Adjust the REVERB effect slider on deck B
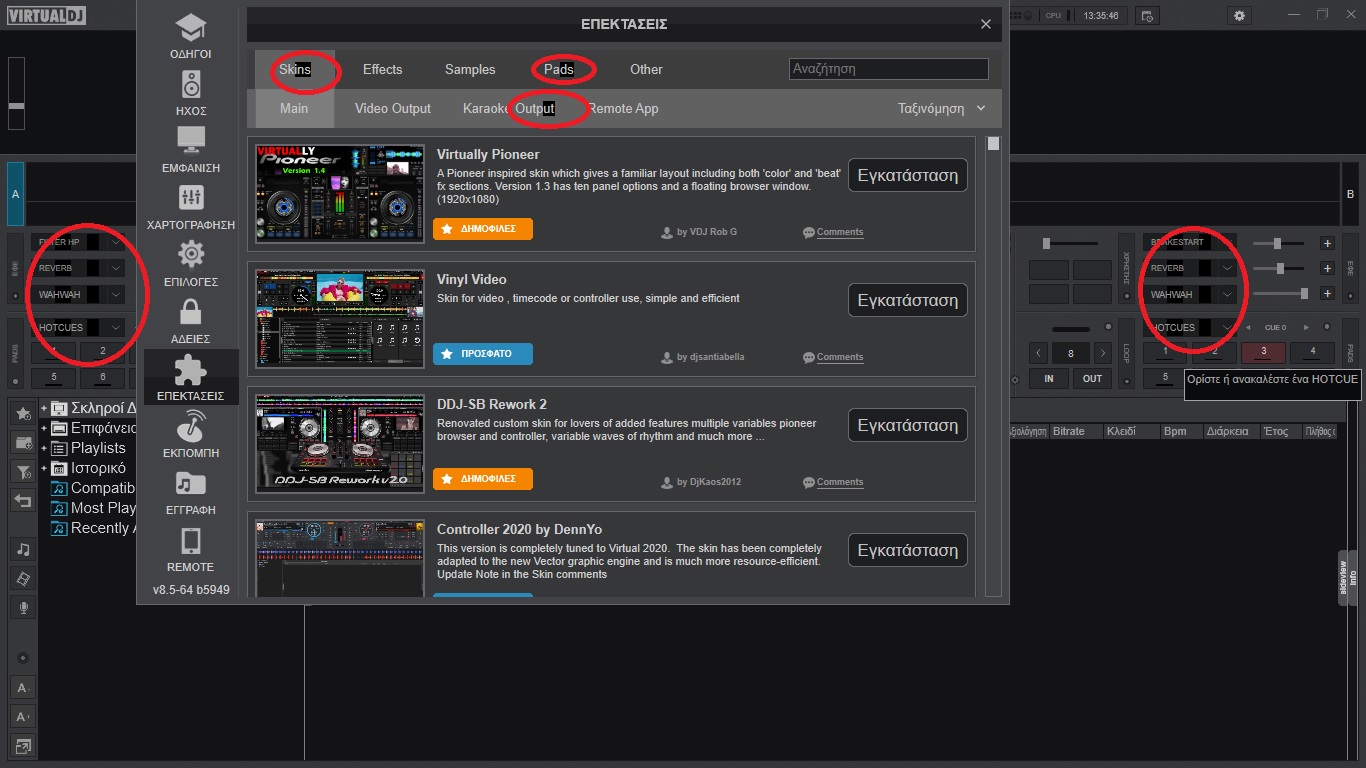1366x768 pixels. pos(1279,268)
